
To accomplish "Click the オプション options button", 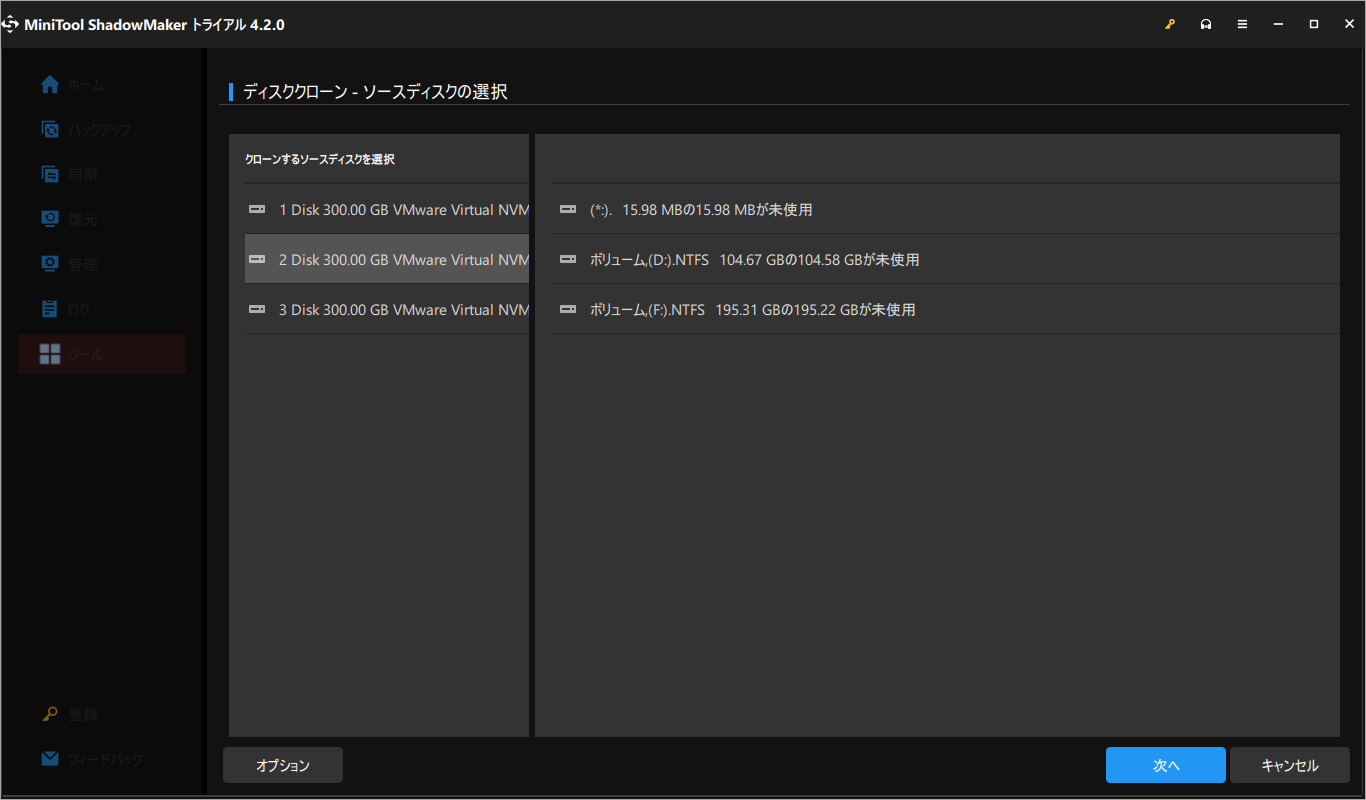I will tap(283, 765).
